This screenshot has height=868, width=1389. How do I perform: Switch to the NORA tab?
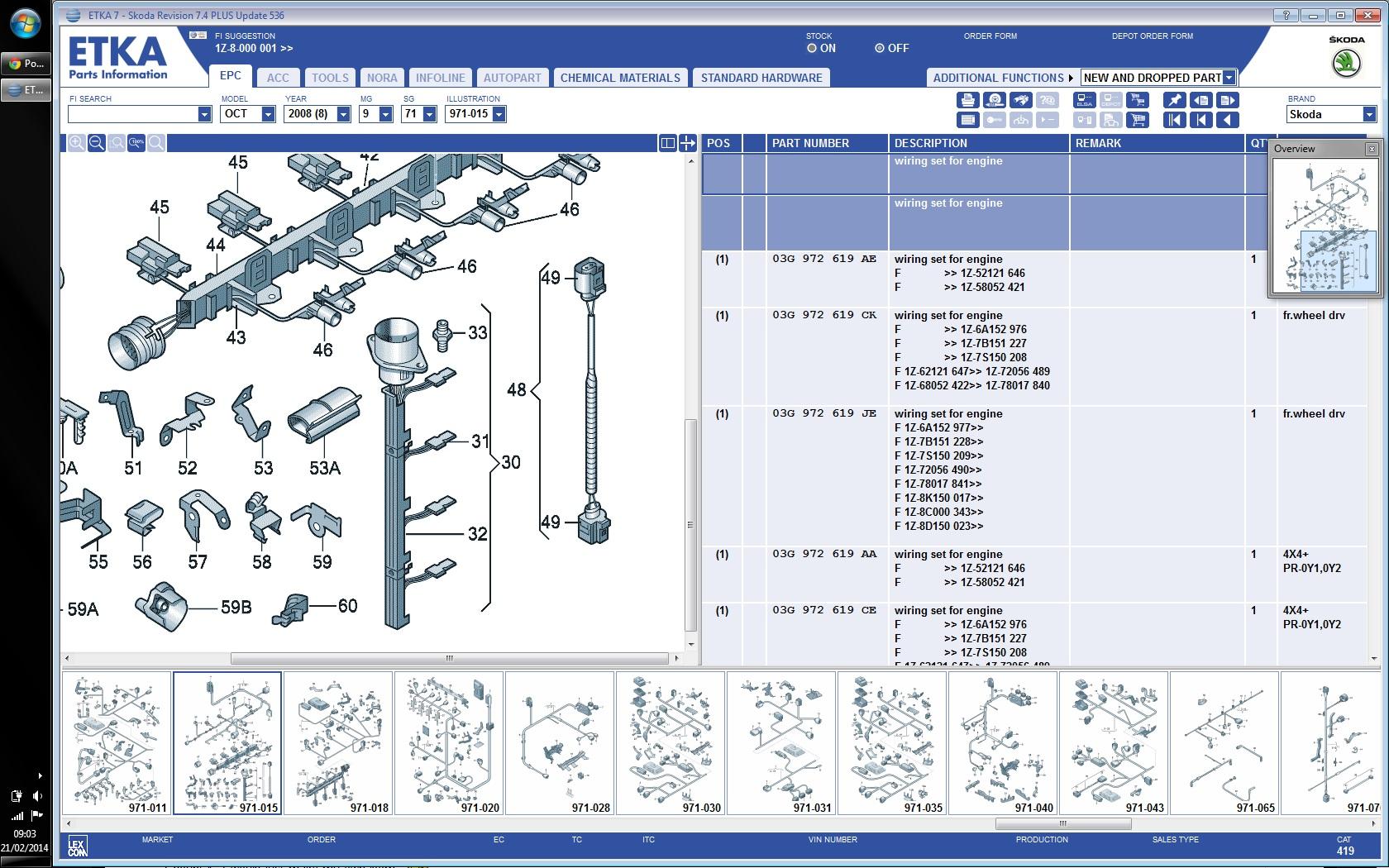click(382, 78)
